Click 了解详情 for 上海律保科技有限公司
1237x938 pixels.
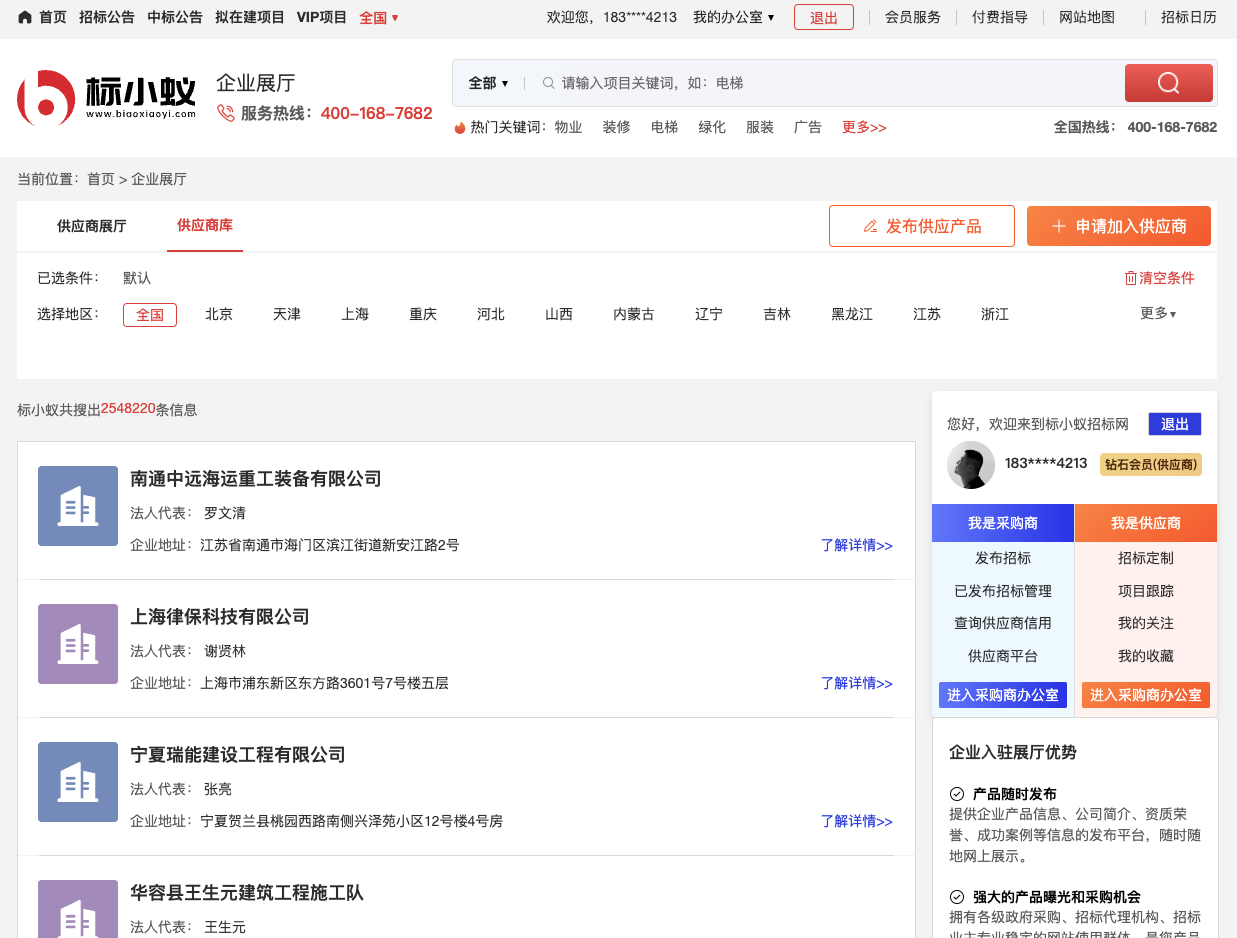[856, 683]
